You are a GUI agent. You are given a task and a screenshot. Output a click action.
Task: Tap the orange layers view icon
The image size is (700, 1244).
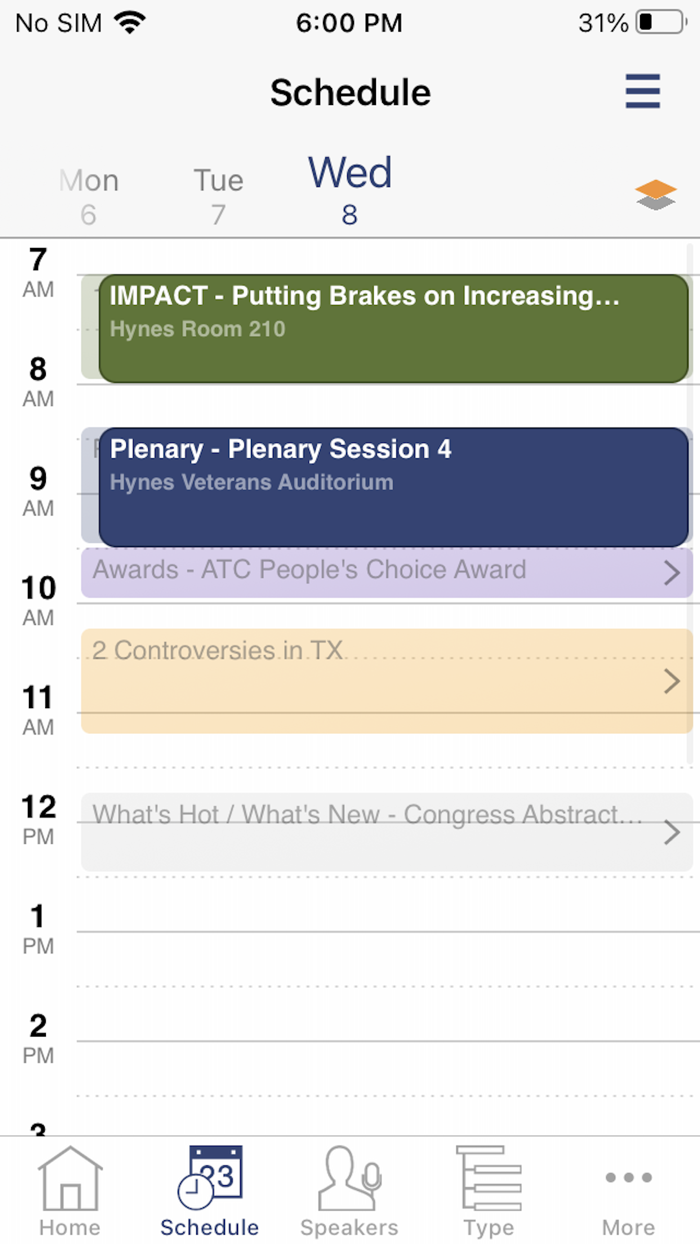click(656, 194)
